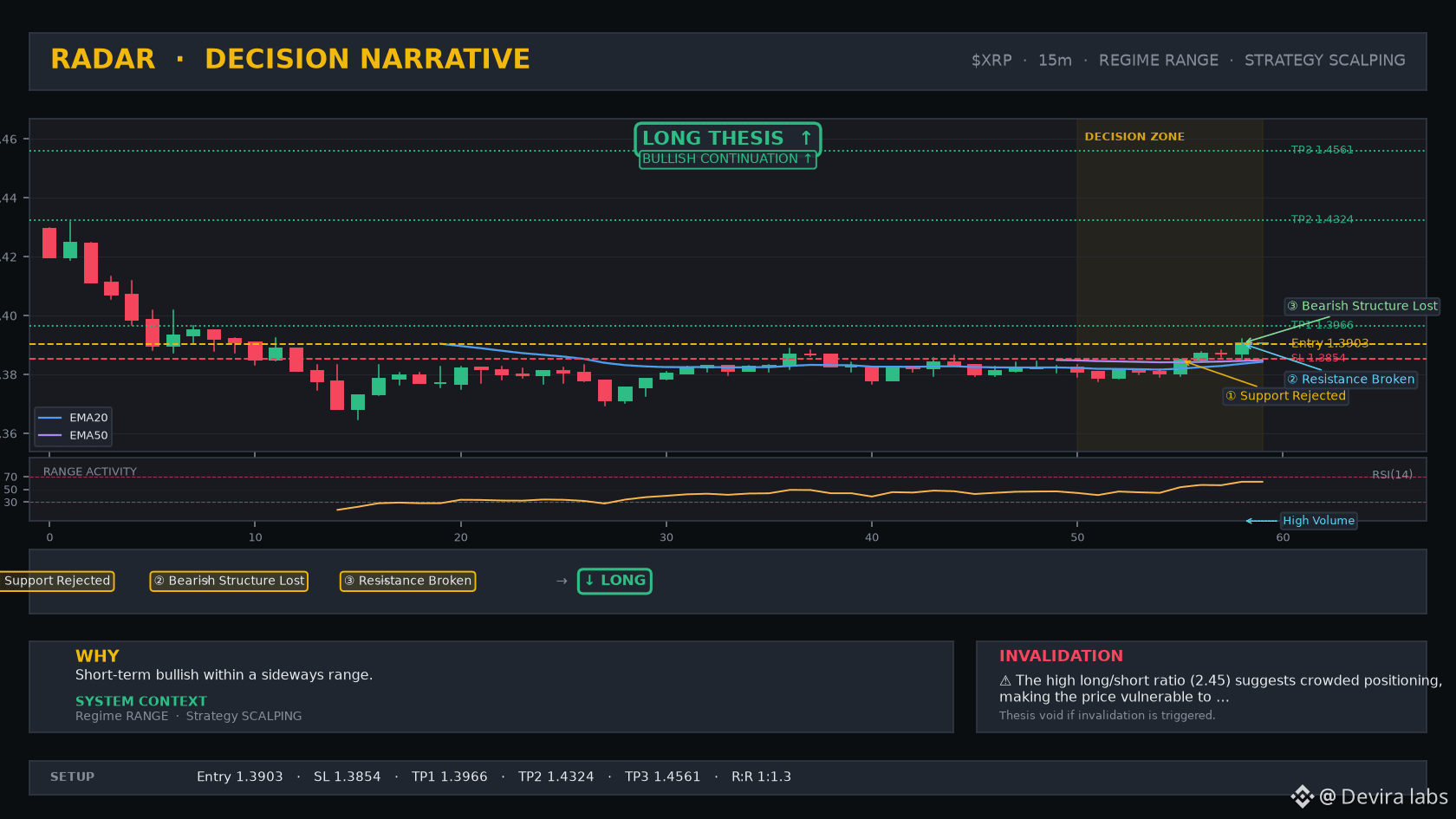1456x819 pixels.
Task: Click the $XRP symbol in header
Action: coord(991,61)
